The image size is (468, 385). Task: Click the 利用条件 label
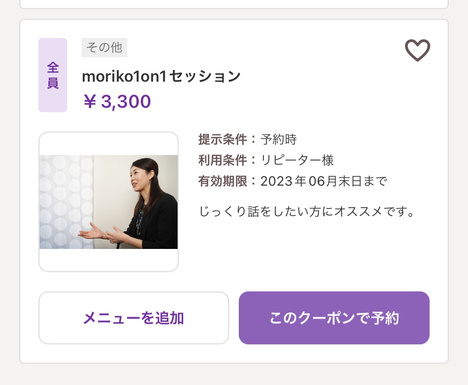[x=223, y=160]
